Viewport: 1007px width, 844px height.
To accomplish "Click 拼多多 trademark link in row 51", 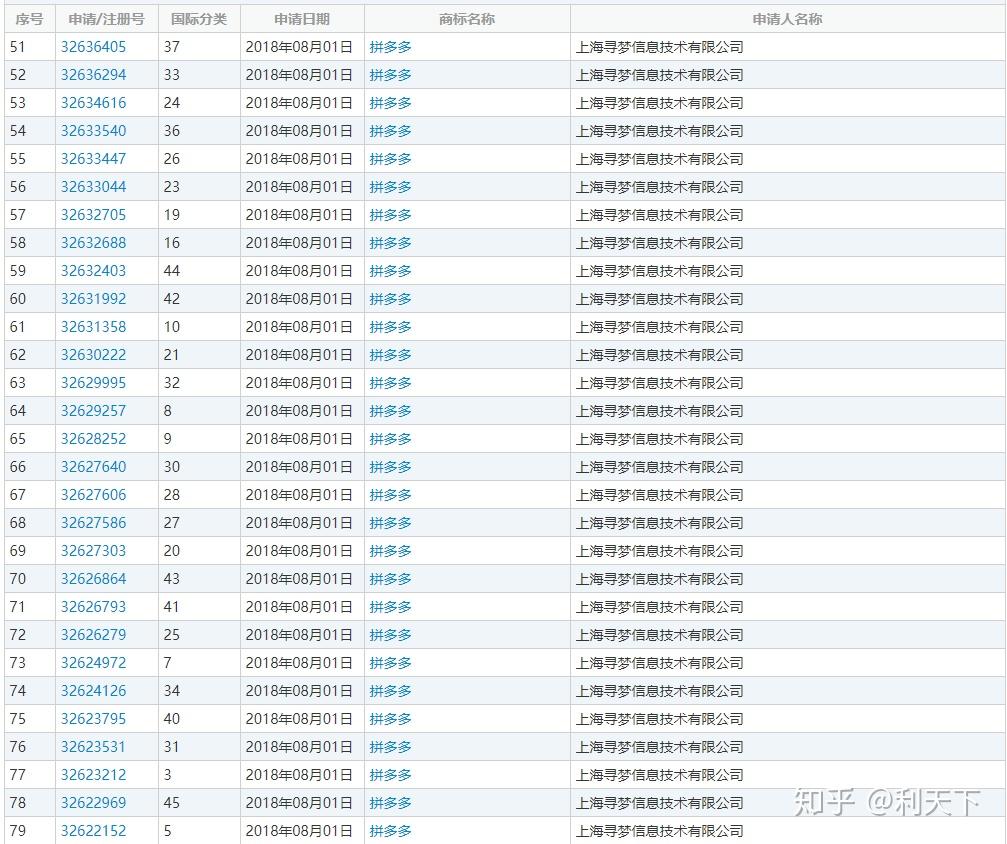I will [389, 46].
